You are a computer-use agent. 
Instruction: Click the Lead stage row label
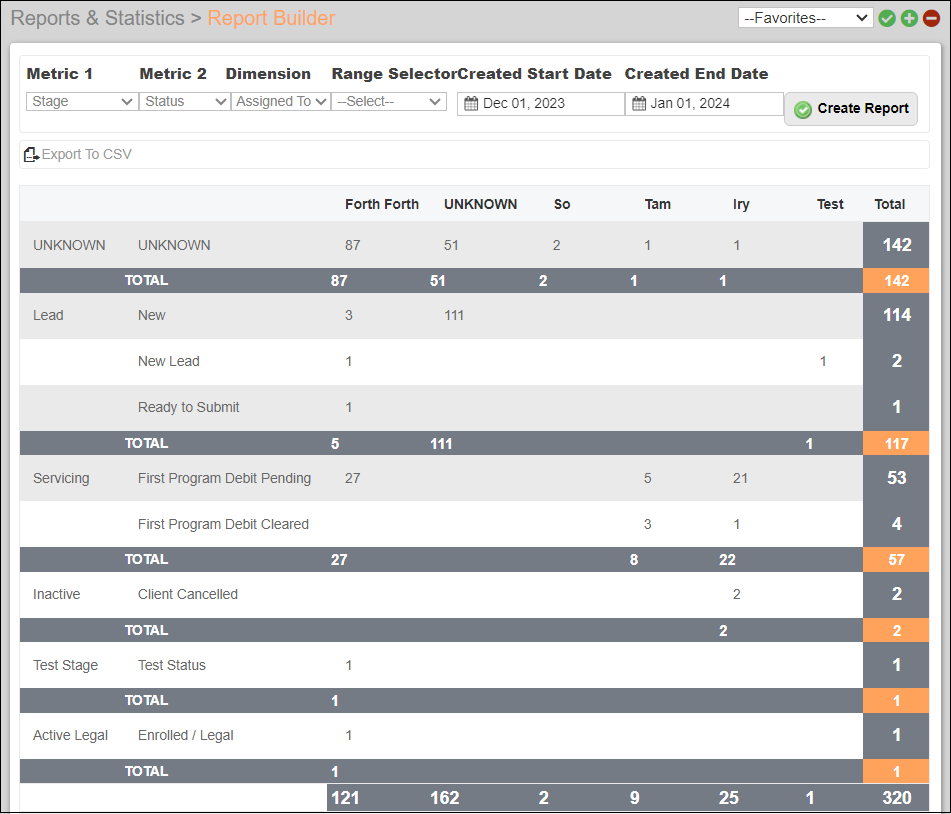[x=48, y=315]
